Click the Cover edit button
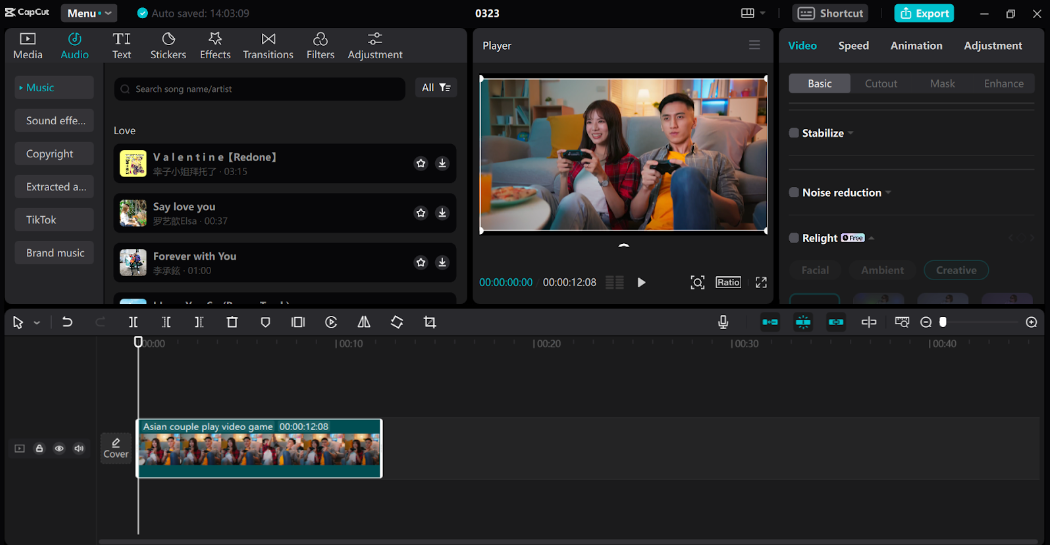This screenshot has width=1050, height=545. 116,448
